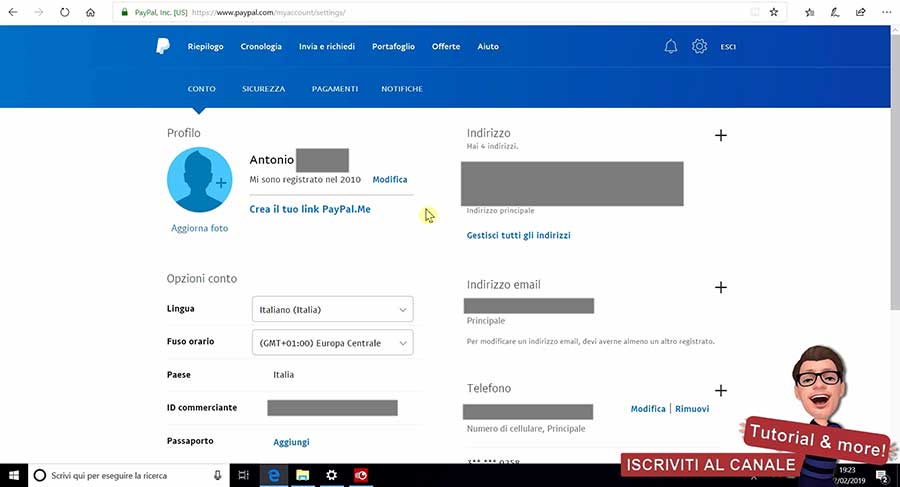This screenshot has width=900, height=487.
Task: Switch to the NOTIFICHE tab
Action: tap(402, 89)
